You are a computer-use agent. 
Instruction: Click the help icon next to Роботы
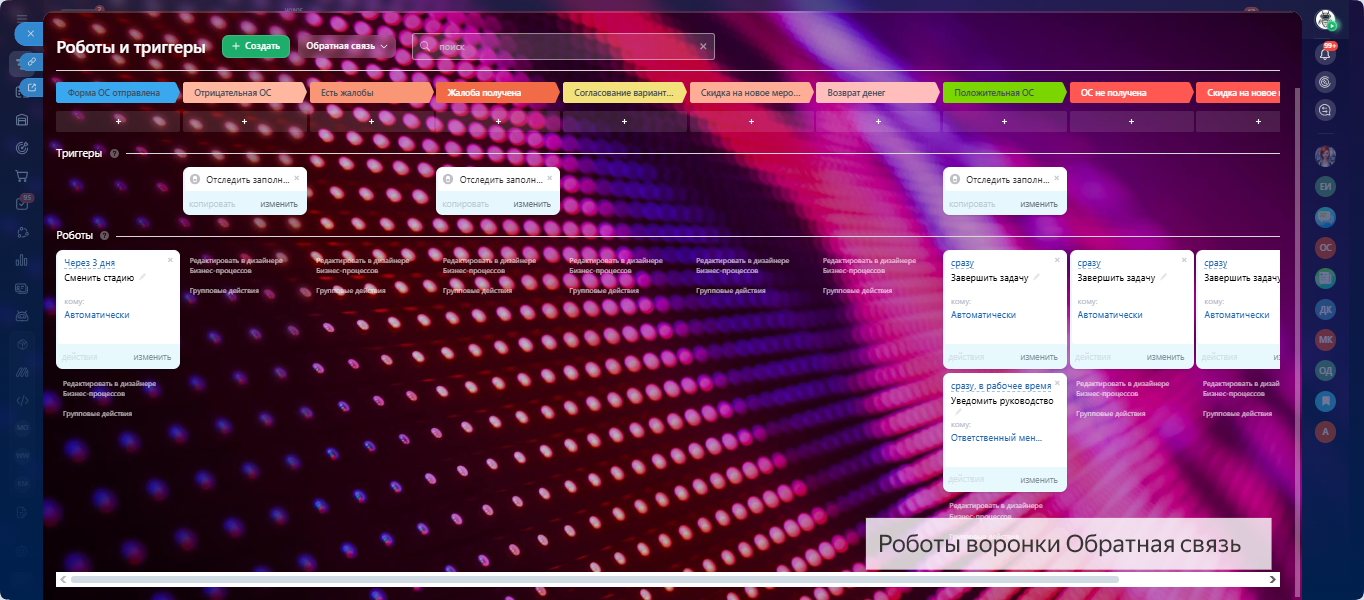point(105,236)
